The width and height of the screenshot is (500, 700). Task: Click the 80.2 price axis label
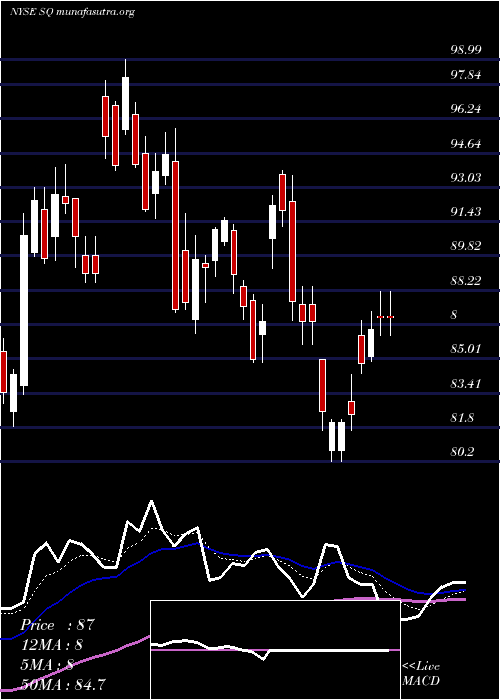[x=462, y=452]
